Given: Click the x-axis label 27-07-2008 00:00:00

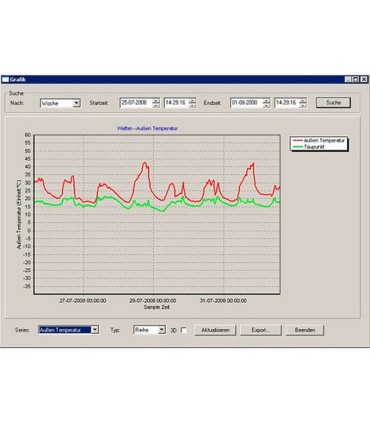Looking at the screenshot, I should point(83,301).
